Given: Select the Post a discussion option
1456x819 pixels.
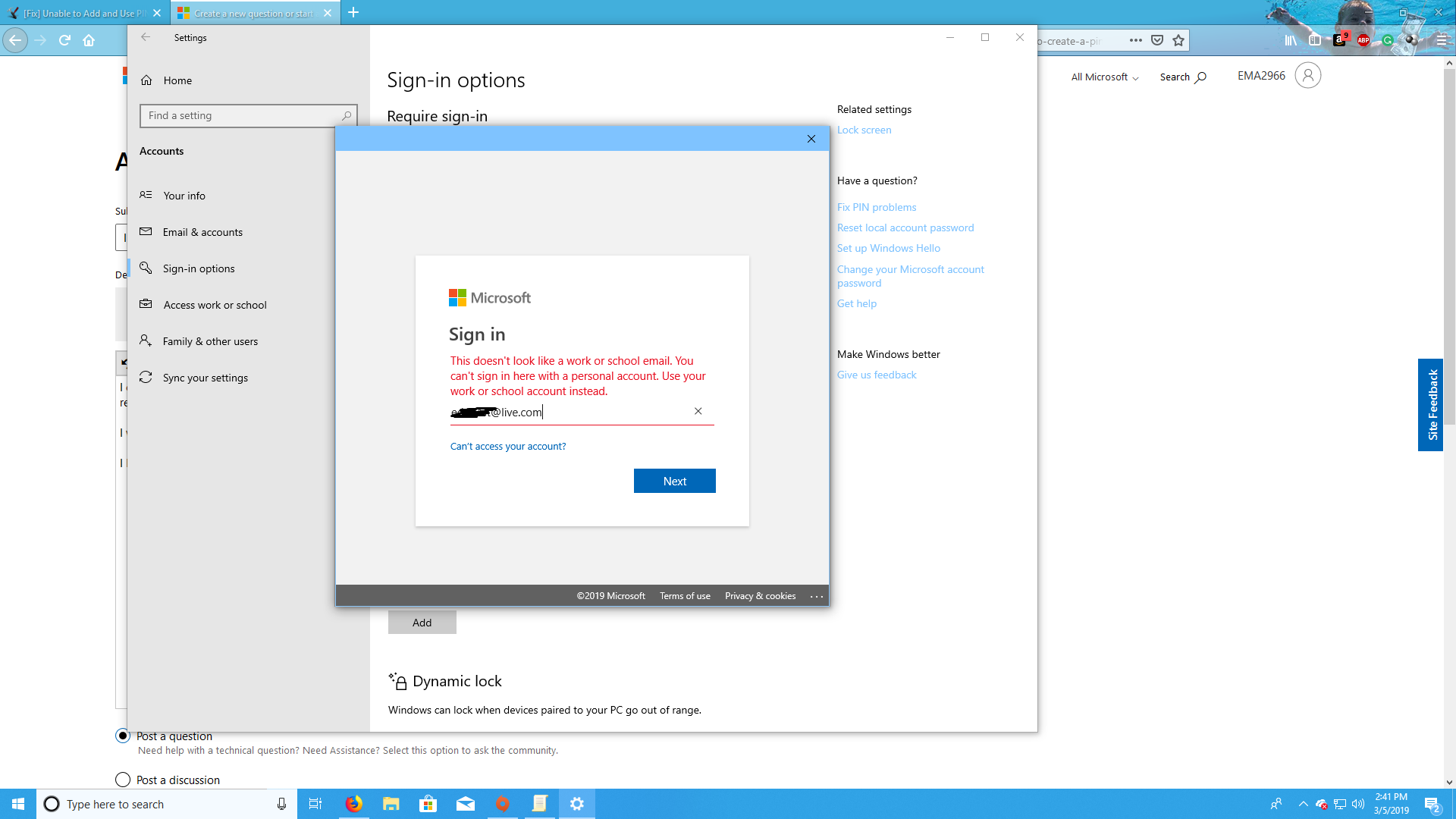Looking at the screenshot, I should 122,780.
